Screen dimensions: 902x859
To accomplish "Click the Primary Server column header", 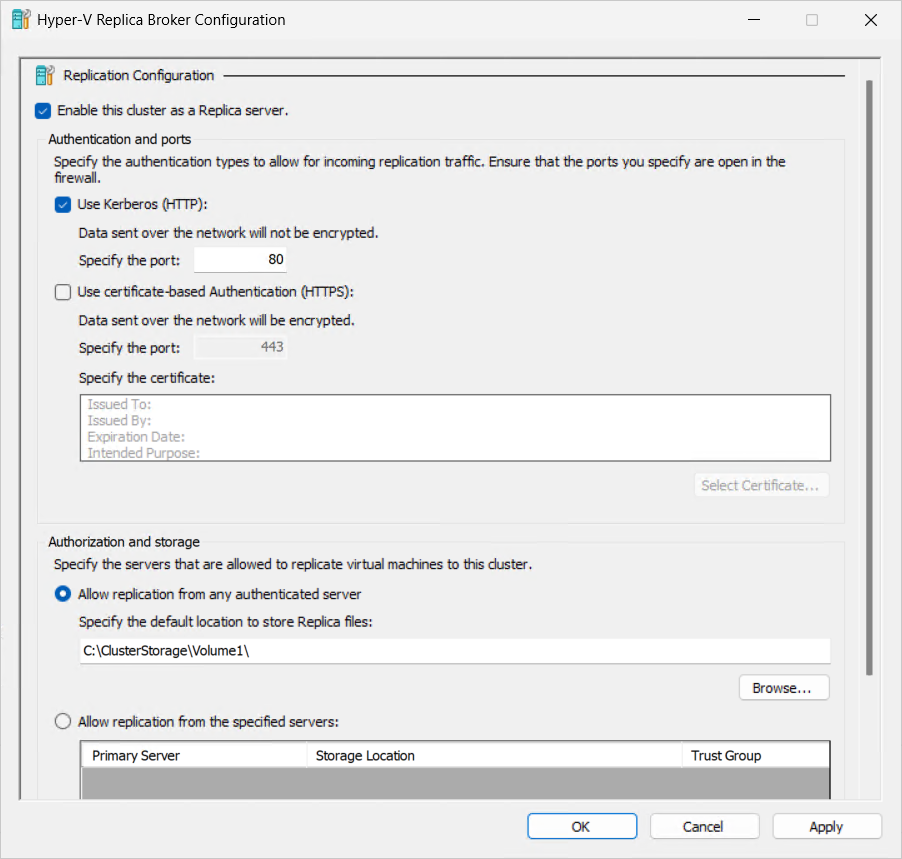I will [194, 755].
